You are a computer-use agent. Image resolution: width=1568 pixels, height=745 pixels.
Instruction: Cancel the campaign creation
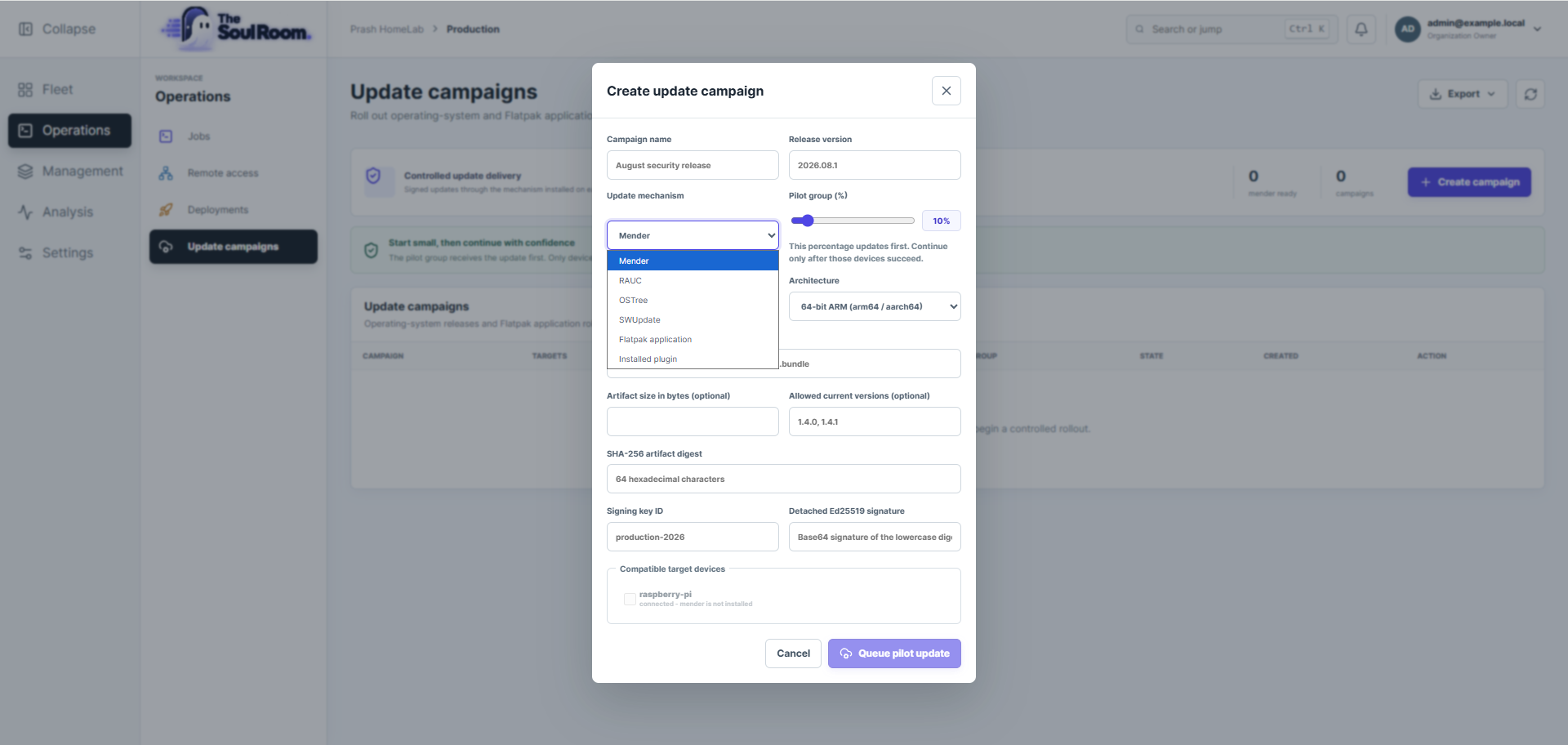793,654
